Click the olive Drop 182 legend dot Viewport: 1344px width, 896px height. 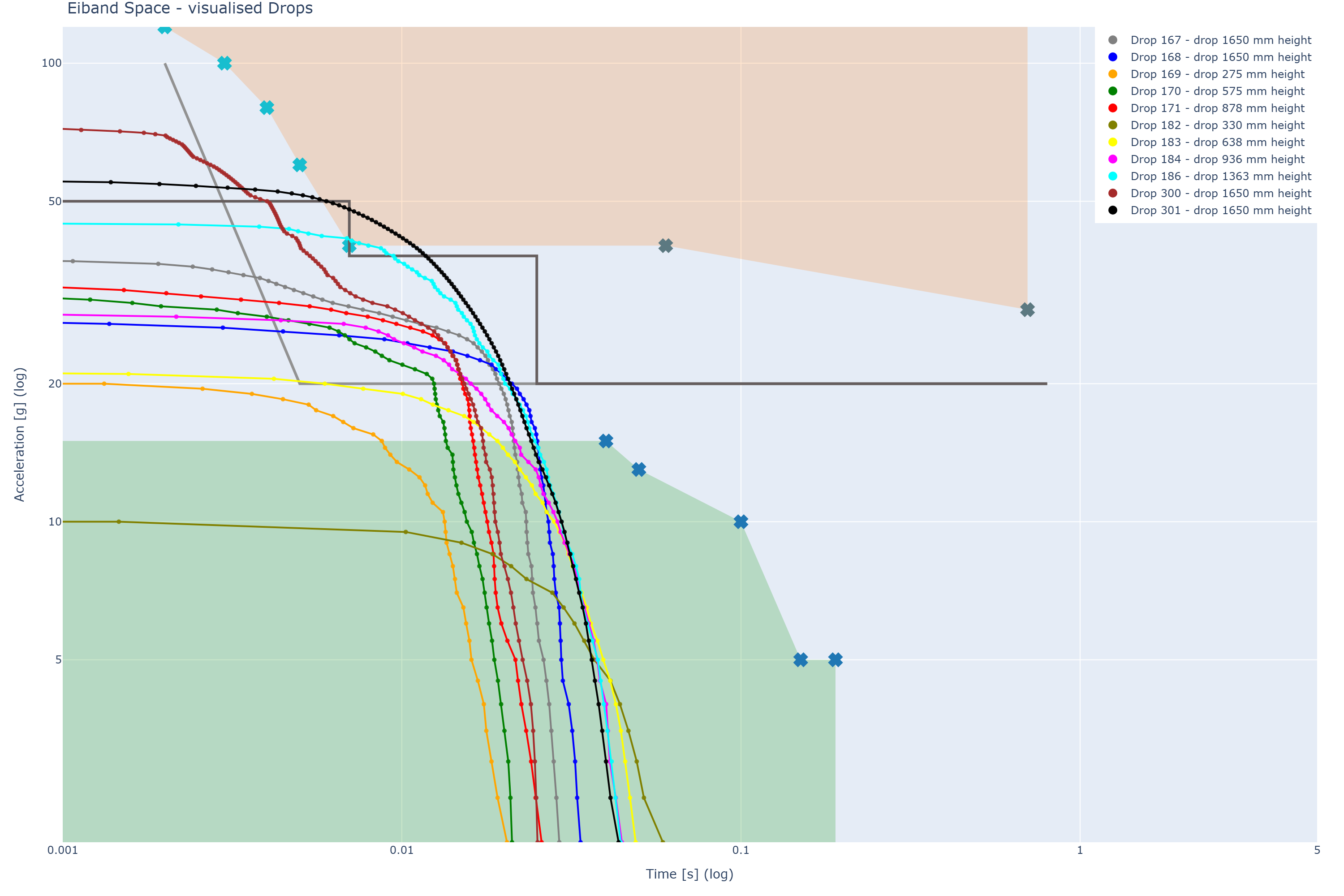[x=1112, y=125]
